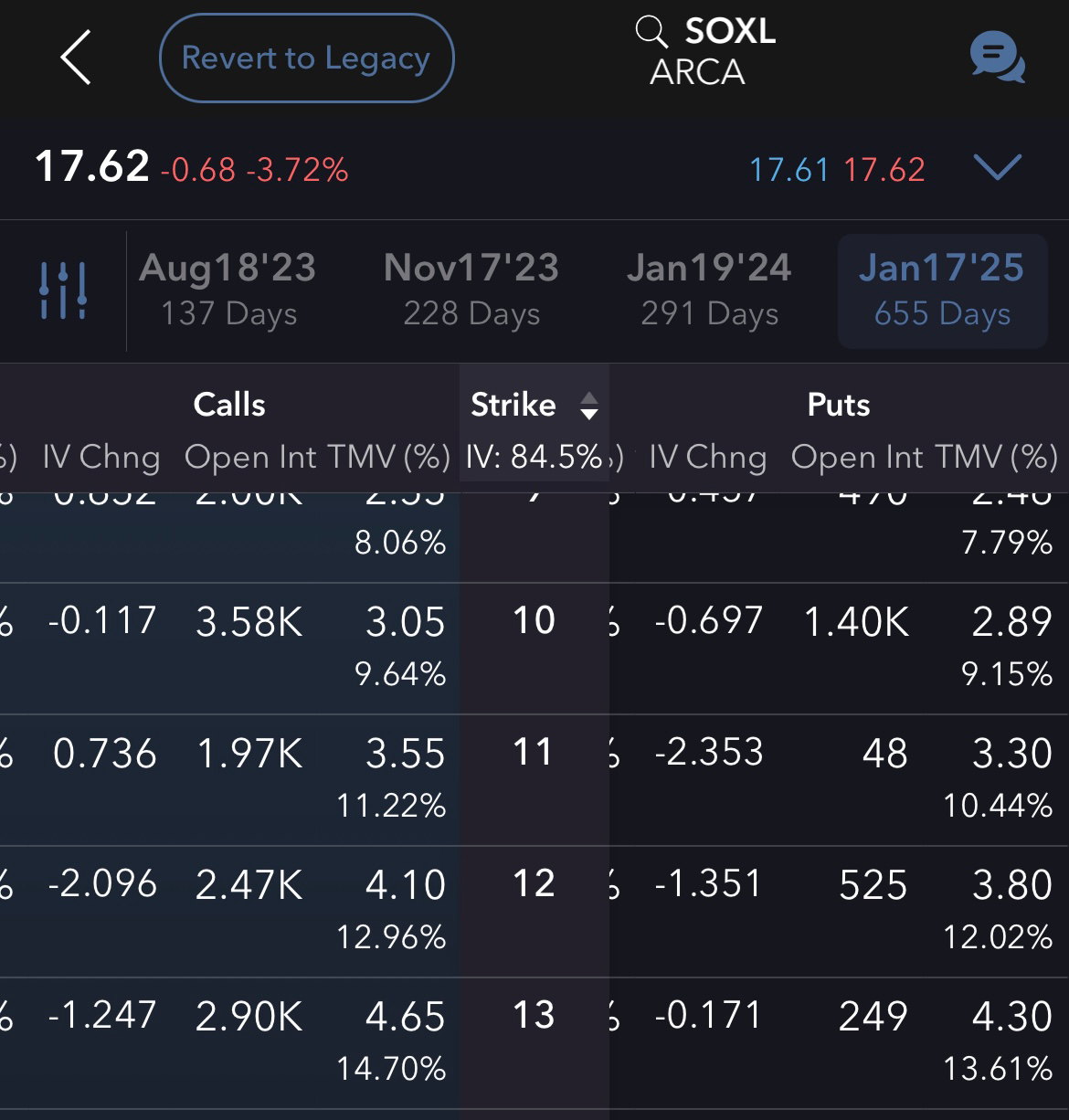The height and width of the screenshot is (1120, 1069).
Task: Tap the 17.61 bid price
Action: 789,170
